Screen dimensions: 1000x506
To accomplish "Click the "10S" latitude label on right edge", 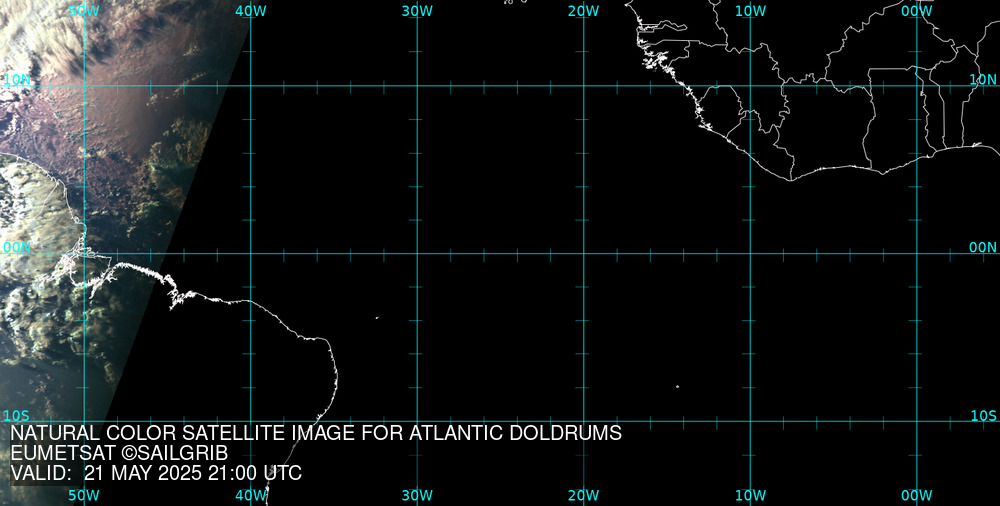I will point(983,416).
